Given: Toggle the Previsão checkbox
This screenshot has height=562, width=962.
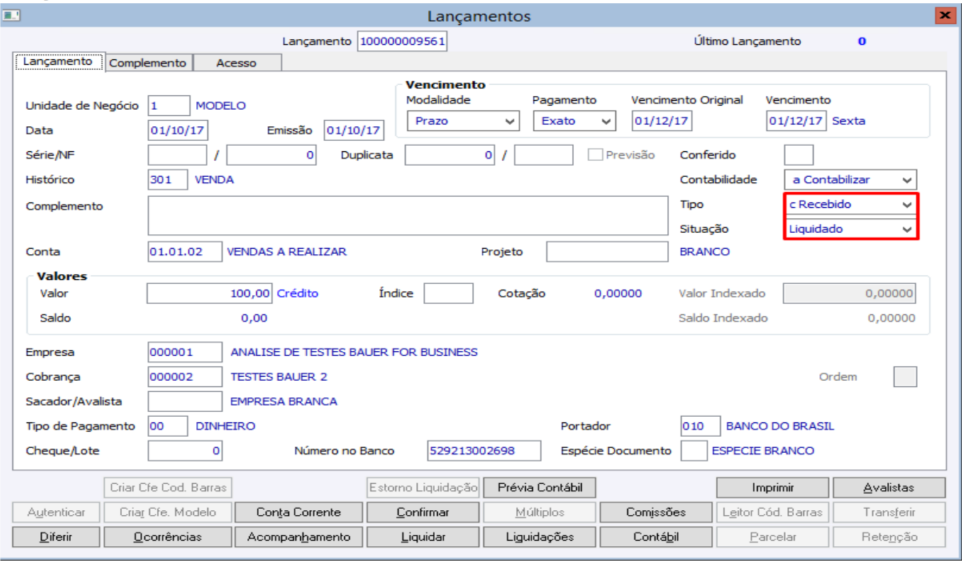Looking at the screenshot, I should point(595,155).
